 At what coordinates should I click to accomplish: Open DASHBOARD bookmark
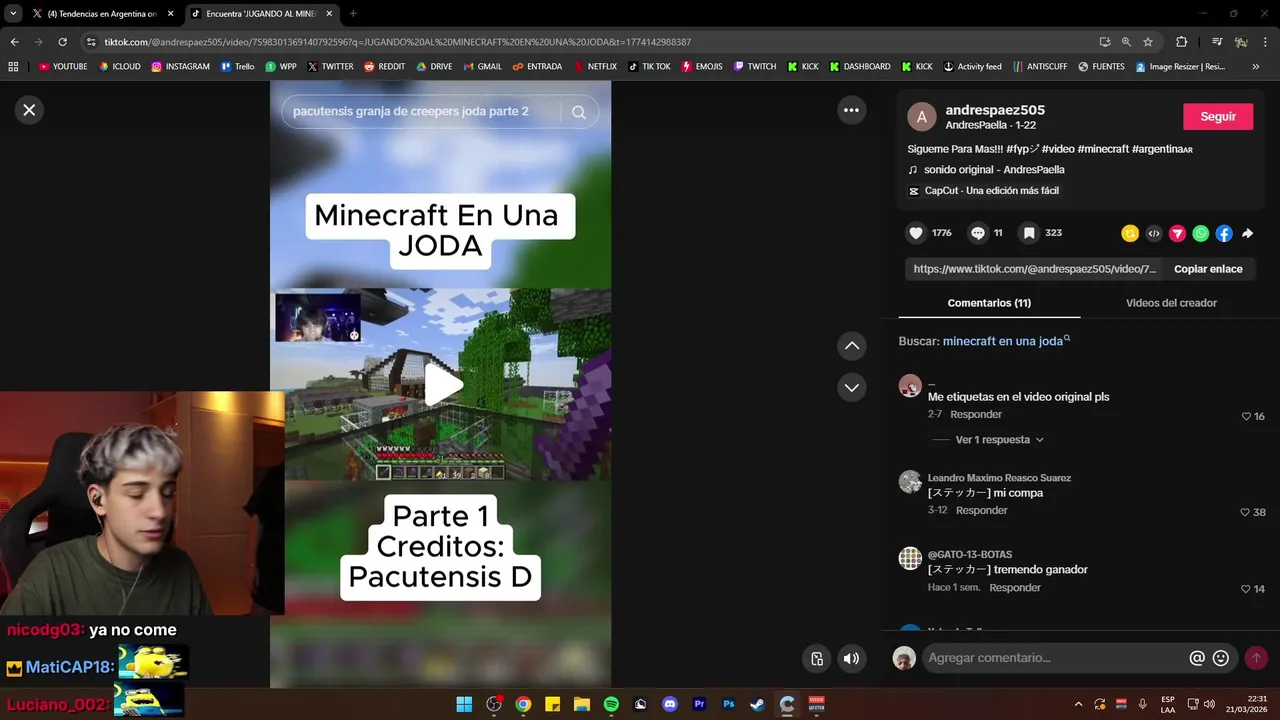click(859, 67)
